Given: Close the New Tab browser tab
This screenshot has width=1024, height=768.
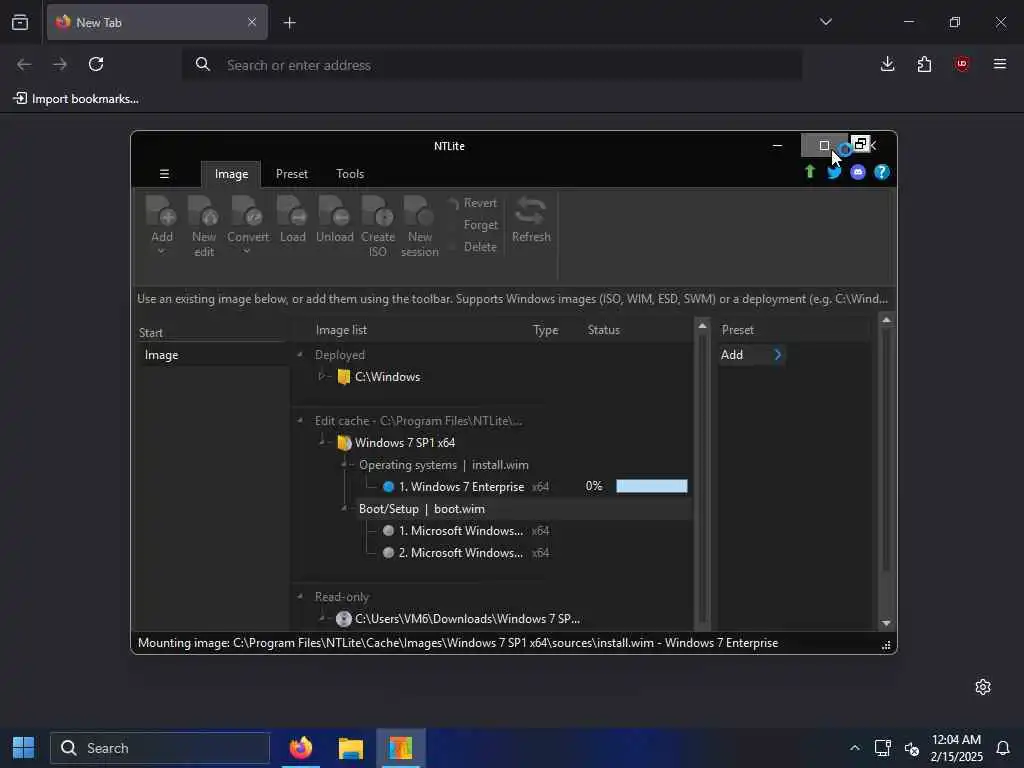Looking at the screenshot, I should (x=251, y=22).
